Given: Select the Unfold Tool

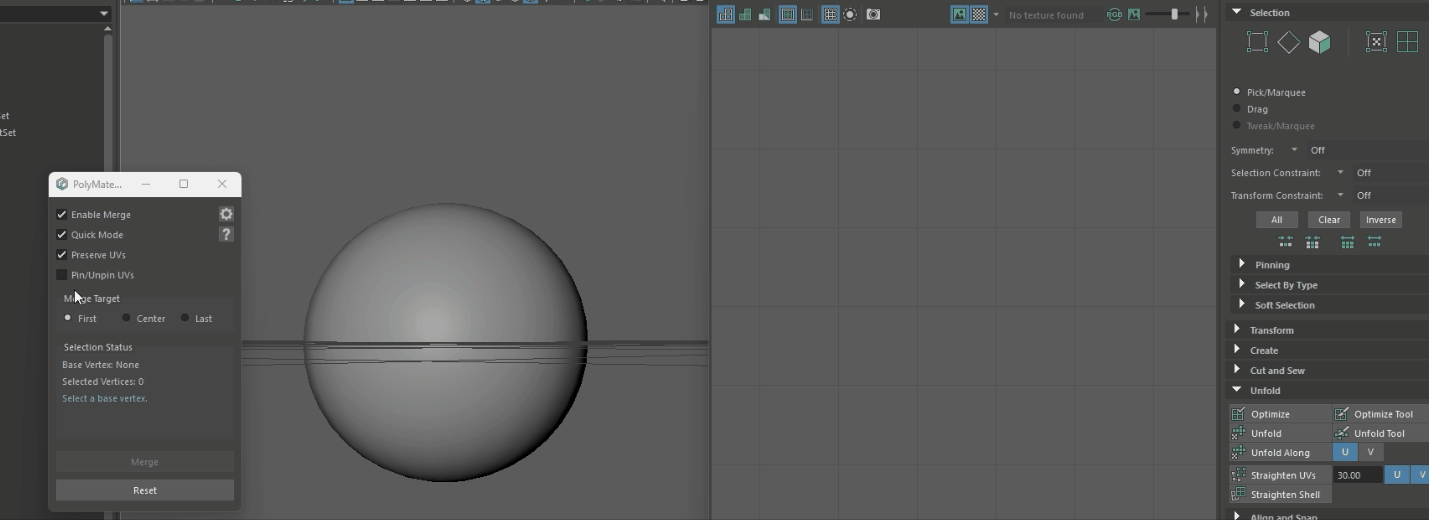Looking at the screenshot, I should click(1341, 433).
